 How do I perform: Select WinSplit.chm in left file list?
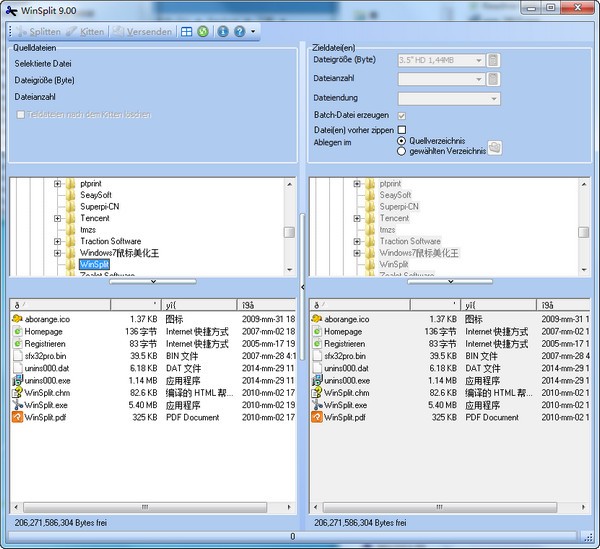pyautogui.click(x=47, y=393)
